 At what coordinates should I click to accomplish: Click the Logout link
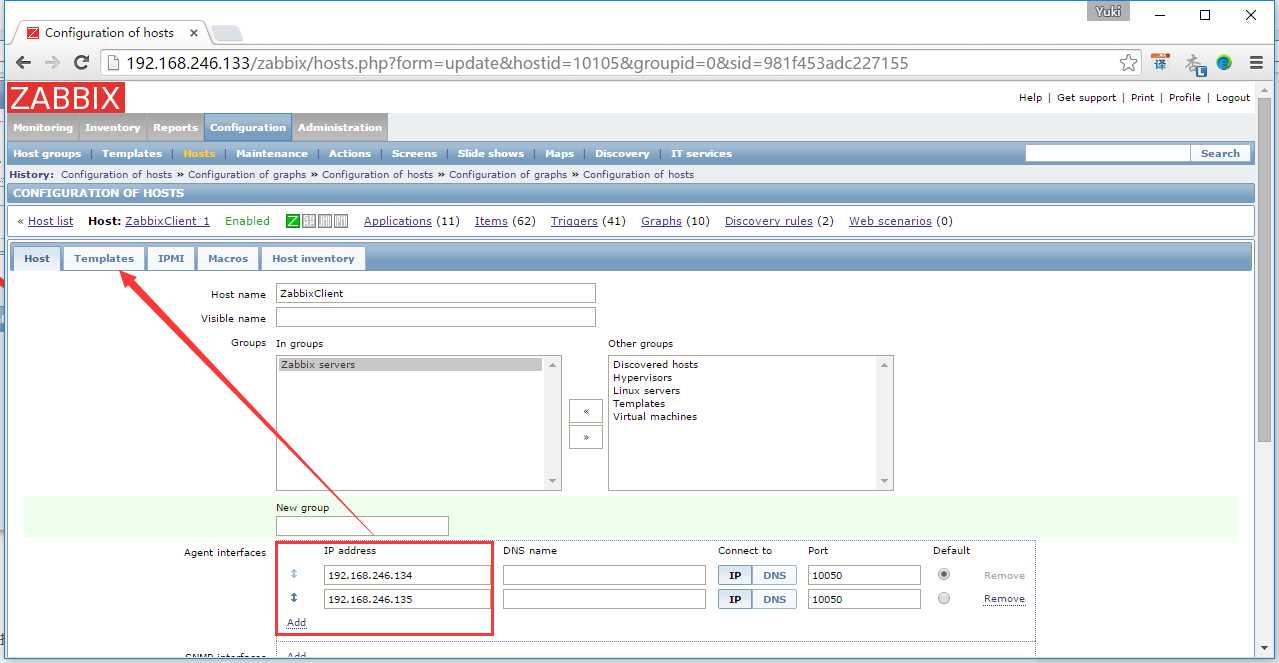point(1233,98)
